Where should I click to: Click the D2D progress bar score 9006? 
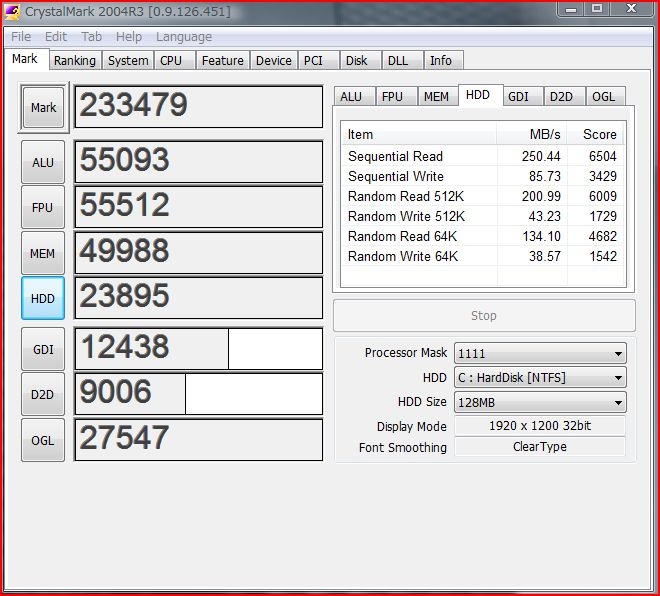(199, 394)
